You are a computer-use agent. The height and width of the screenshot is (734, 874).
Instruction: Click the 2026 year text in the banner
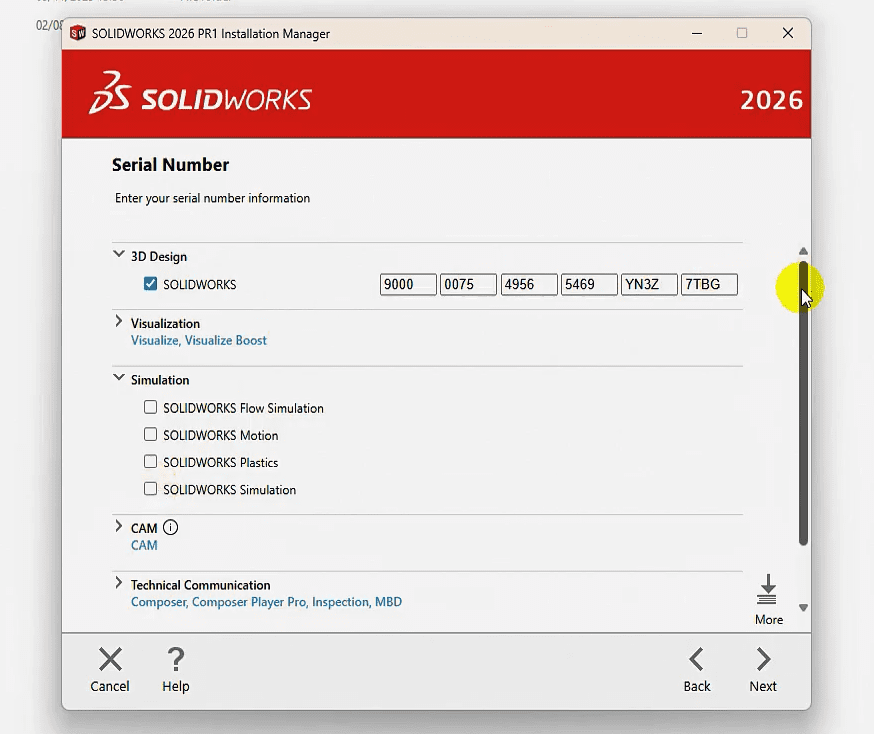click(771, 100)
